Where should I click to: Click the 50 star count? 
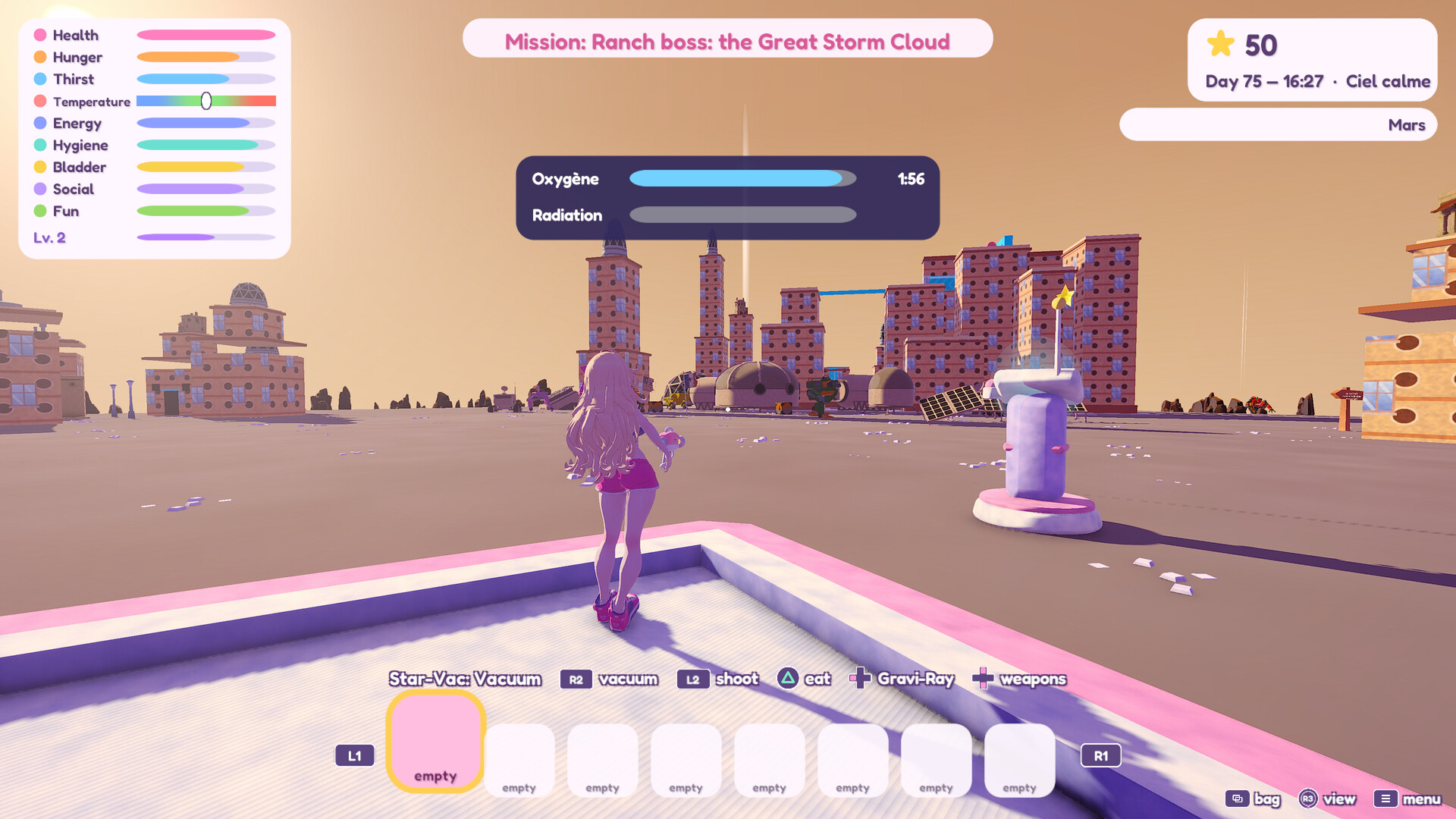(x=1260, y=45)
